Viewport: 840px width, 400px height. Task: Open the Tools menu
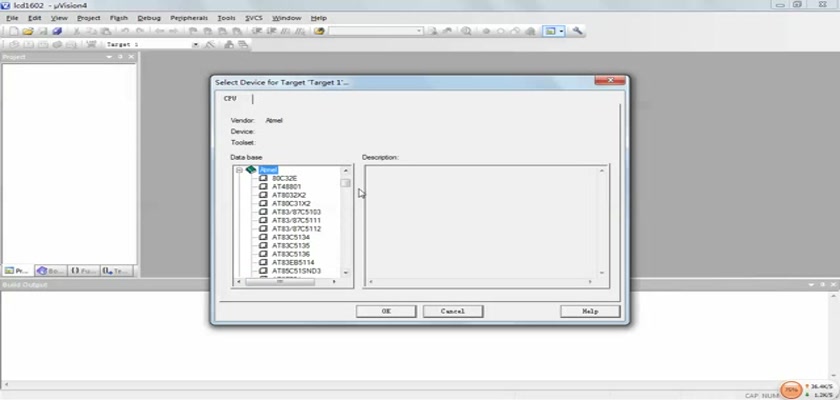226,18
